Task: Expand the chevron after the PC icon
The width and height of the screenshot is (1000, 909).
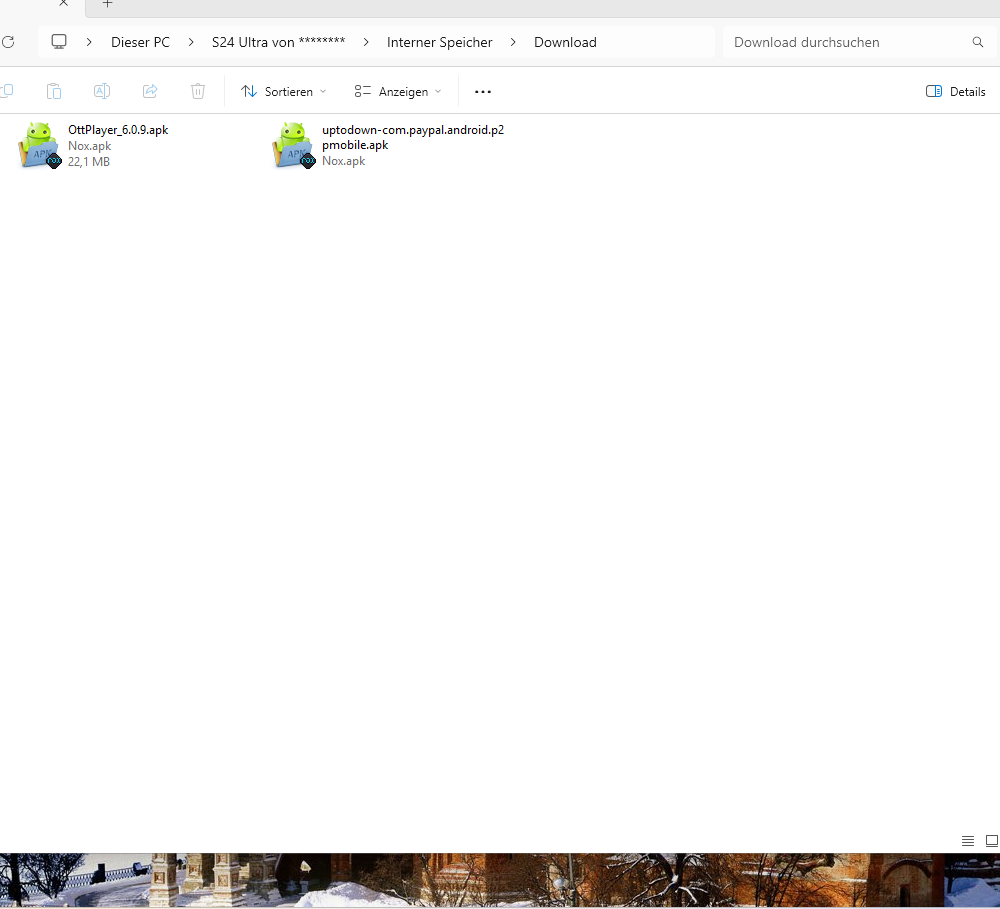Action: [89, 42]
